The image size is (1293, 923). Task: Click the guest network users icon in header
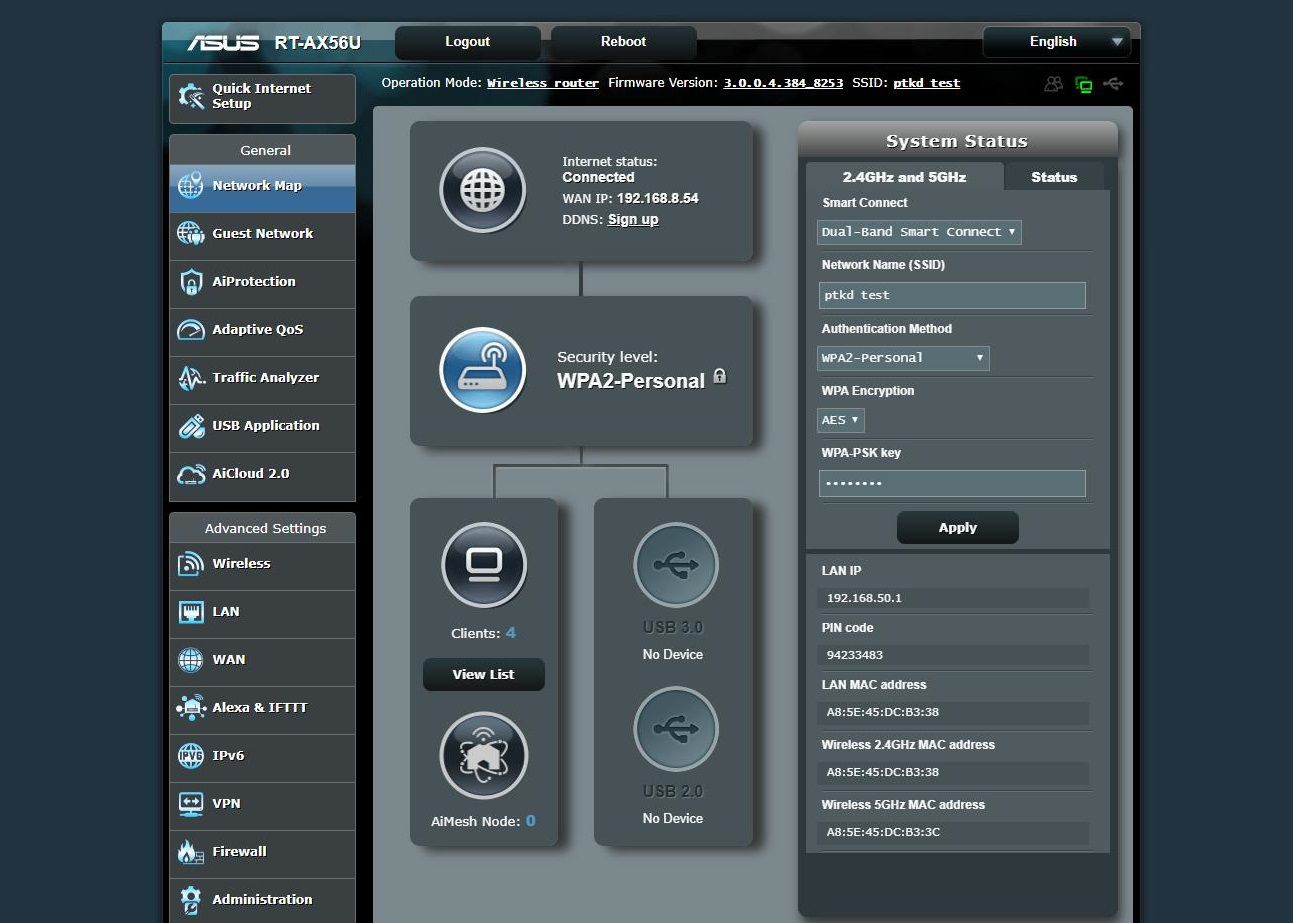point(1053,84)
